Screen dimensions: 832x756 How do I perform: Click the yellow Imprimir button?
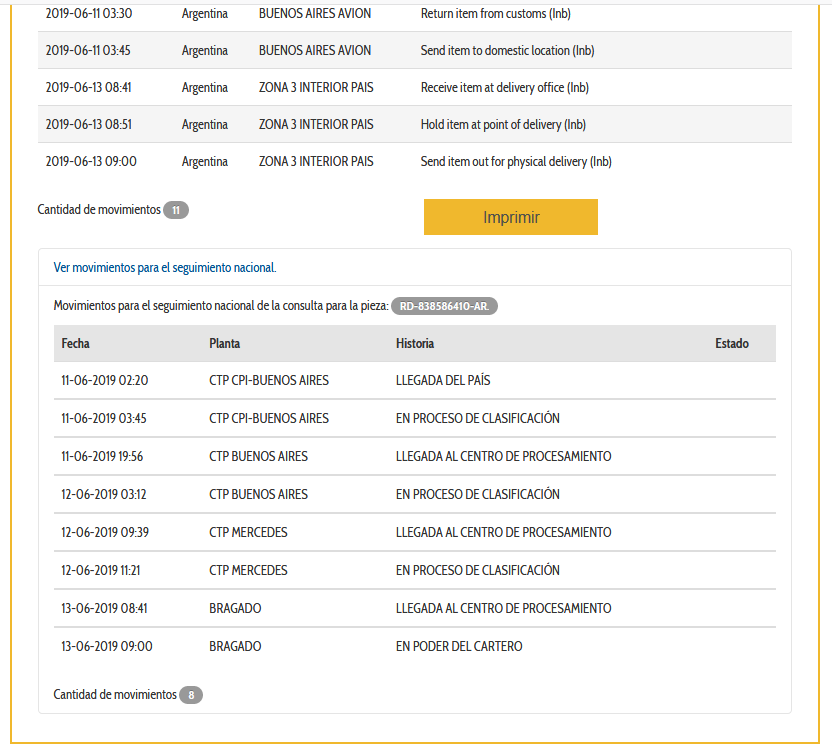click(x=510, y=217)
